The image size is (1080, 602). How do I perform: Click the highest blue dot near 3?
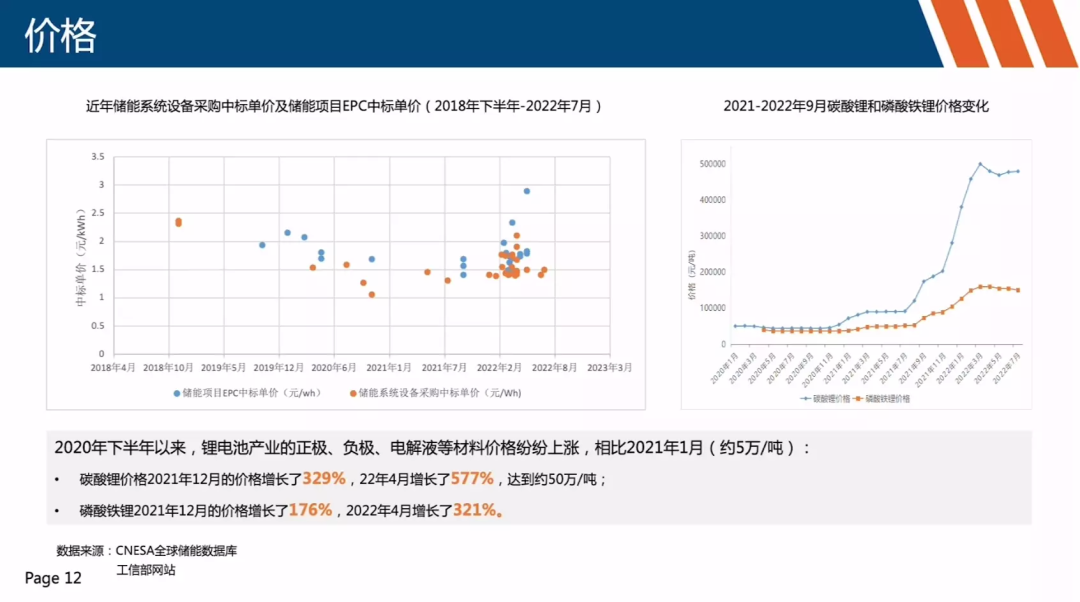pos(527,191)
